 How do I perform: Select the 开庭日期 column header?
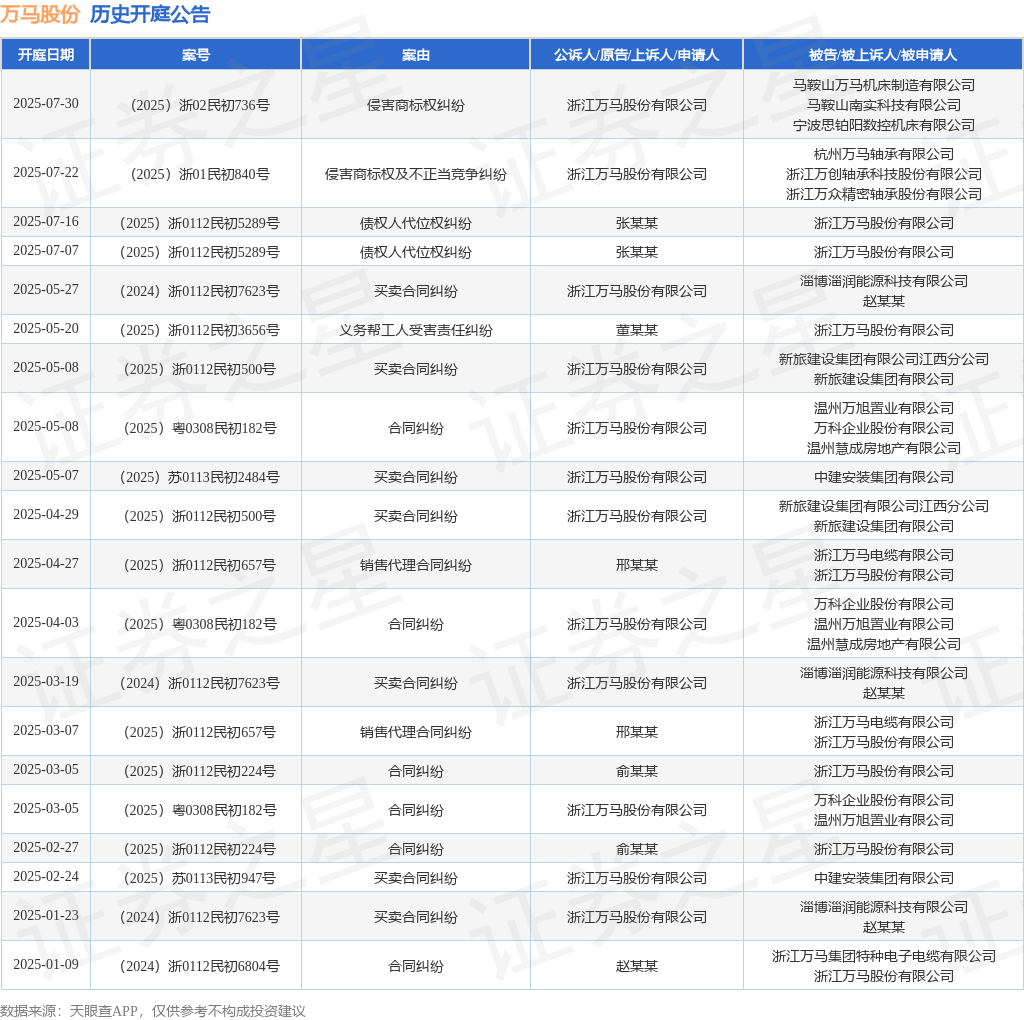point(46,55)
